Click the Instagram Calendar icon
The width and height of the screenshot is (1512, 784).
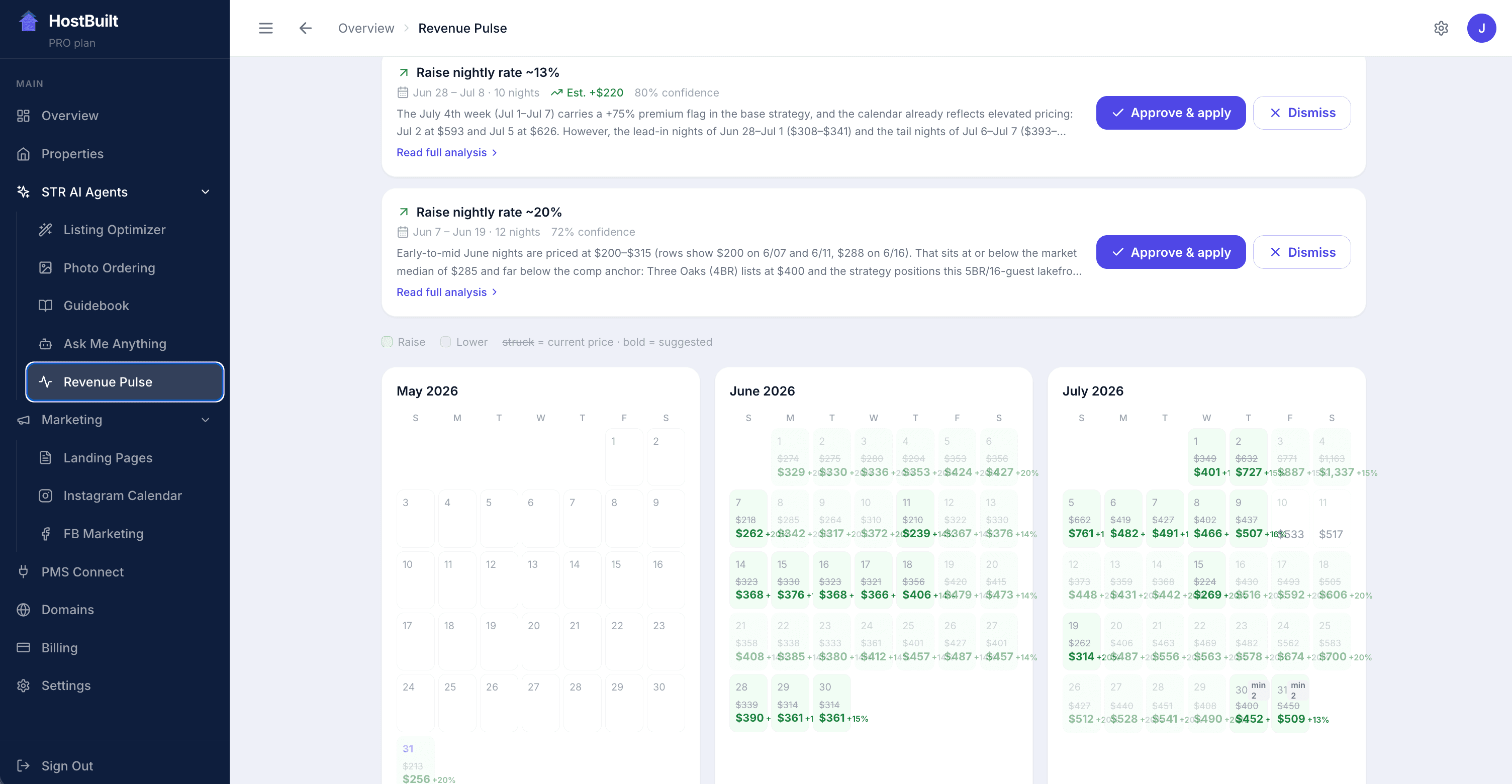tap(45, 496)
